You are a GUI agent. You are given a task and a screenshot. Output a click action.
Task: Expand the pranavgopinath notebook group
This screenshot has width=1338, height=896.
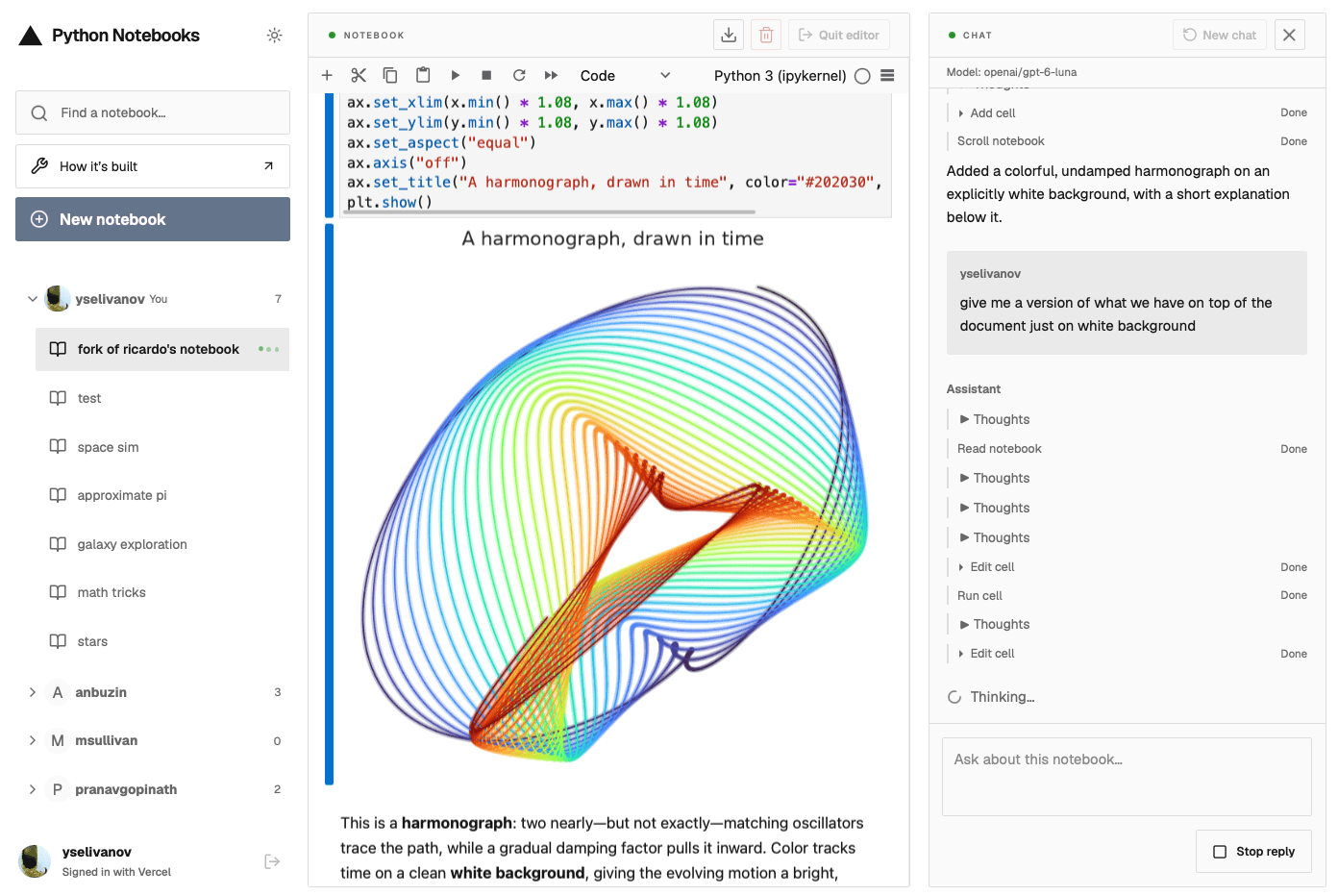[33, 789]
